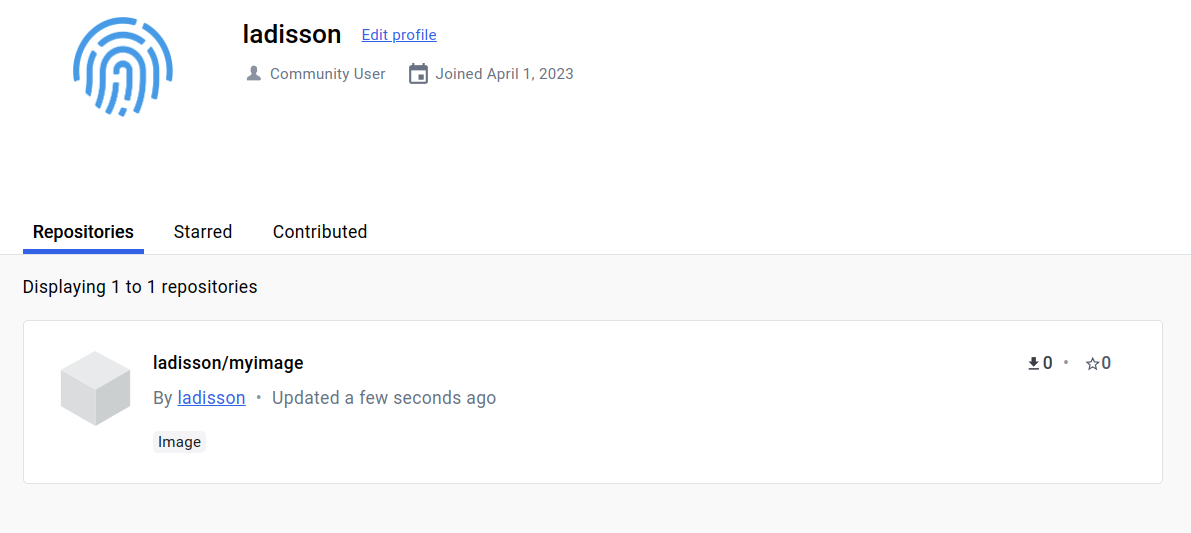This screenshot has height=533, width=1191.
Task: Click the star count number
Action: (x=1106, y=364)
